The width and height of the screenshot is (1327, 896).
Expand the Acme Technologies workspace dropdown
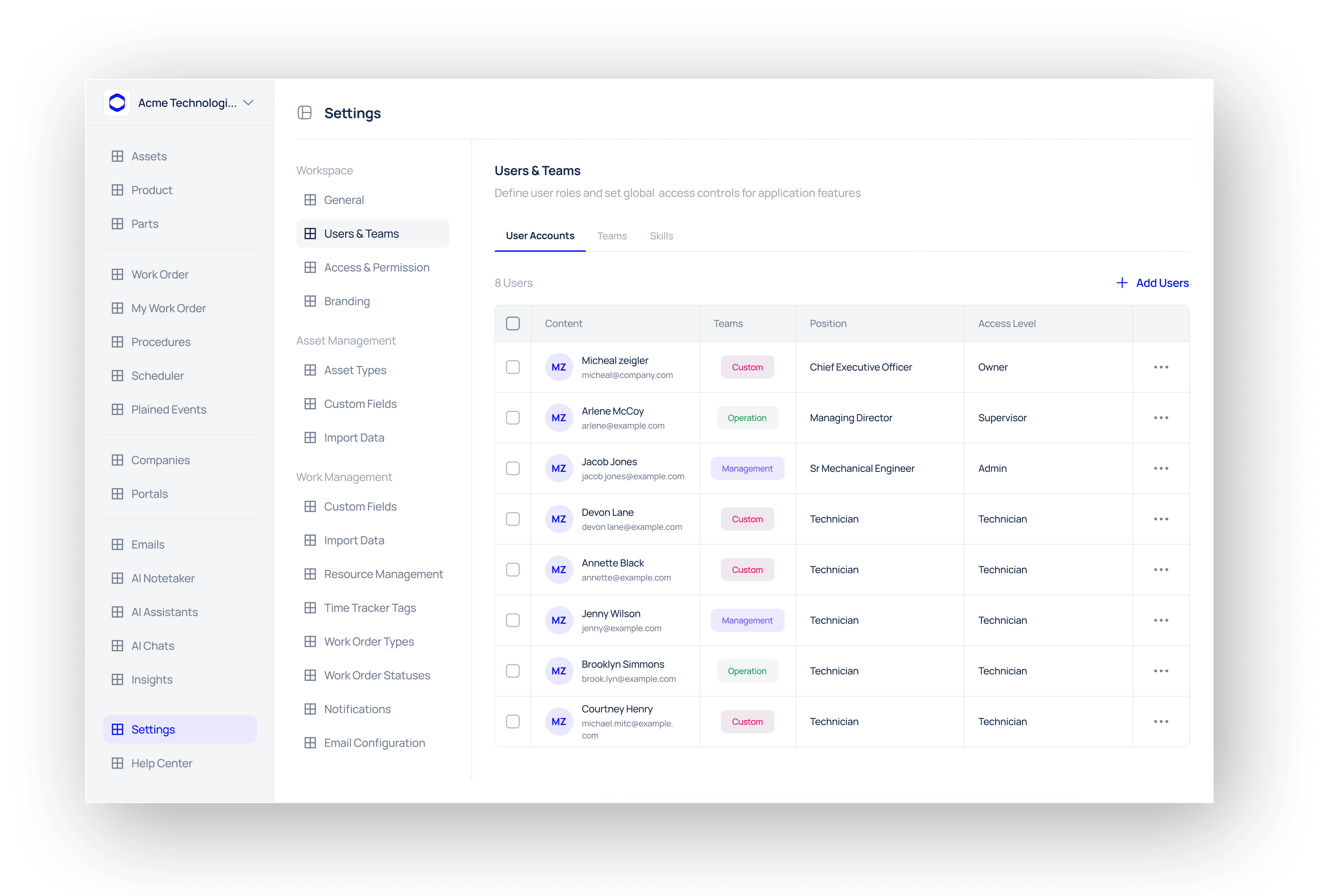tap(248, 103)
